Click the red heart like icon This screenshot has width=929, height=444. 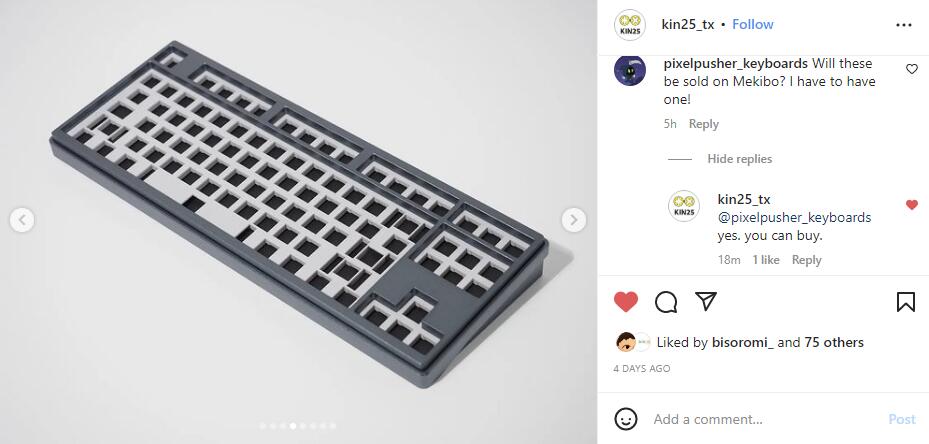coord(626,302)
